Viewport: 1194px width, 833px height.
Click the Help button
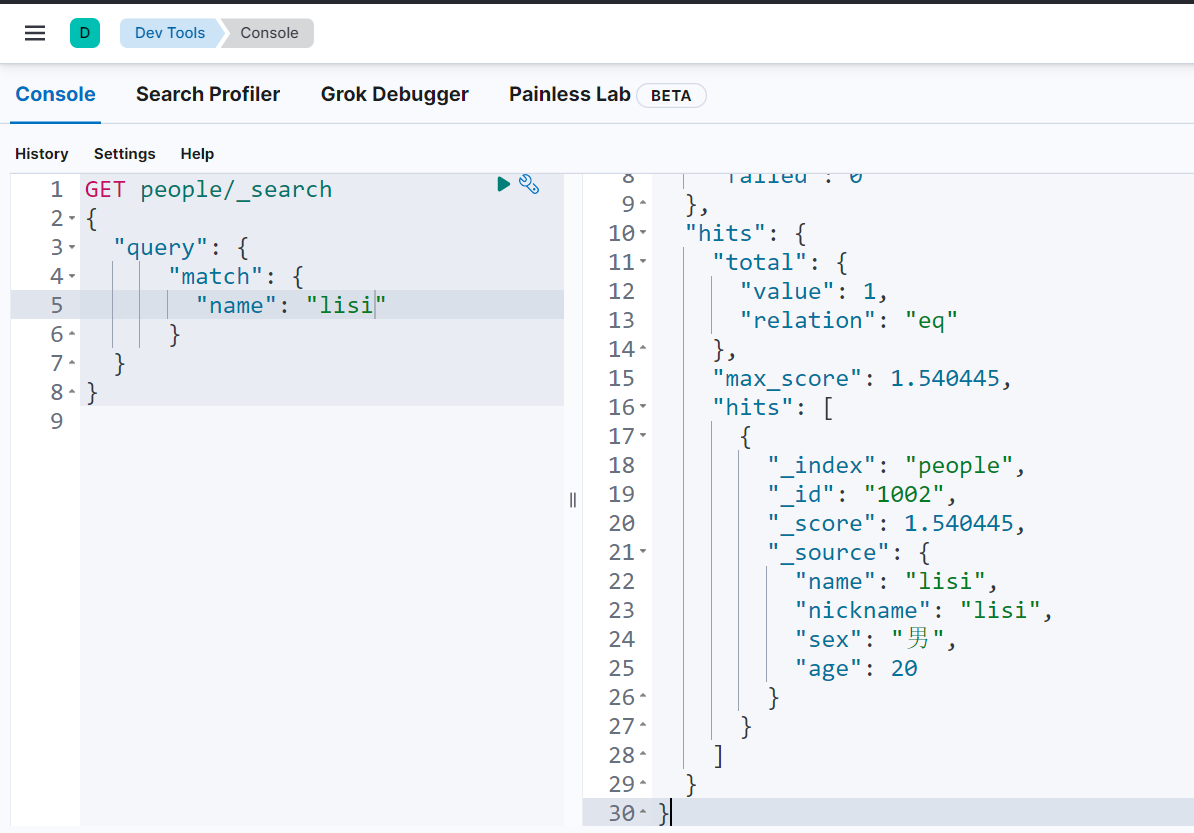pyautogui.click(x=197, y=154)
